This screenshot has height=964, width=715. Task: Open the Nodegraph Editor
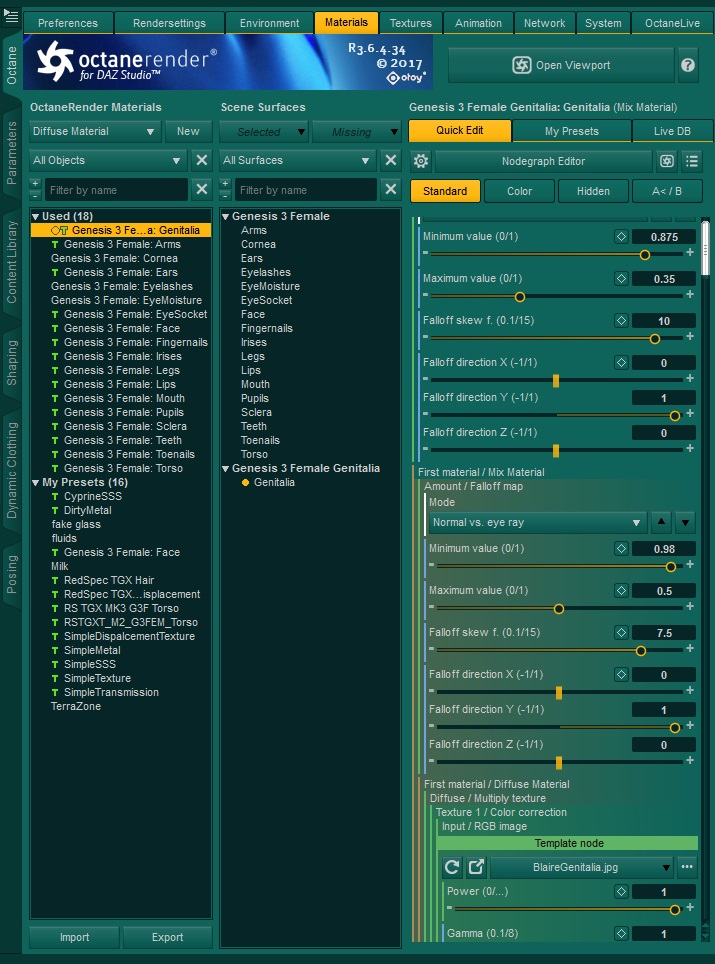click(x=543, y=161)
